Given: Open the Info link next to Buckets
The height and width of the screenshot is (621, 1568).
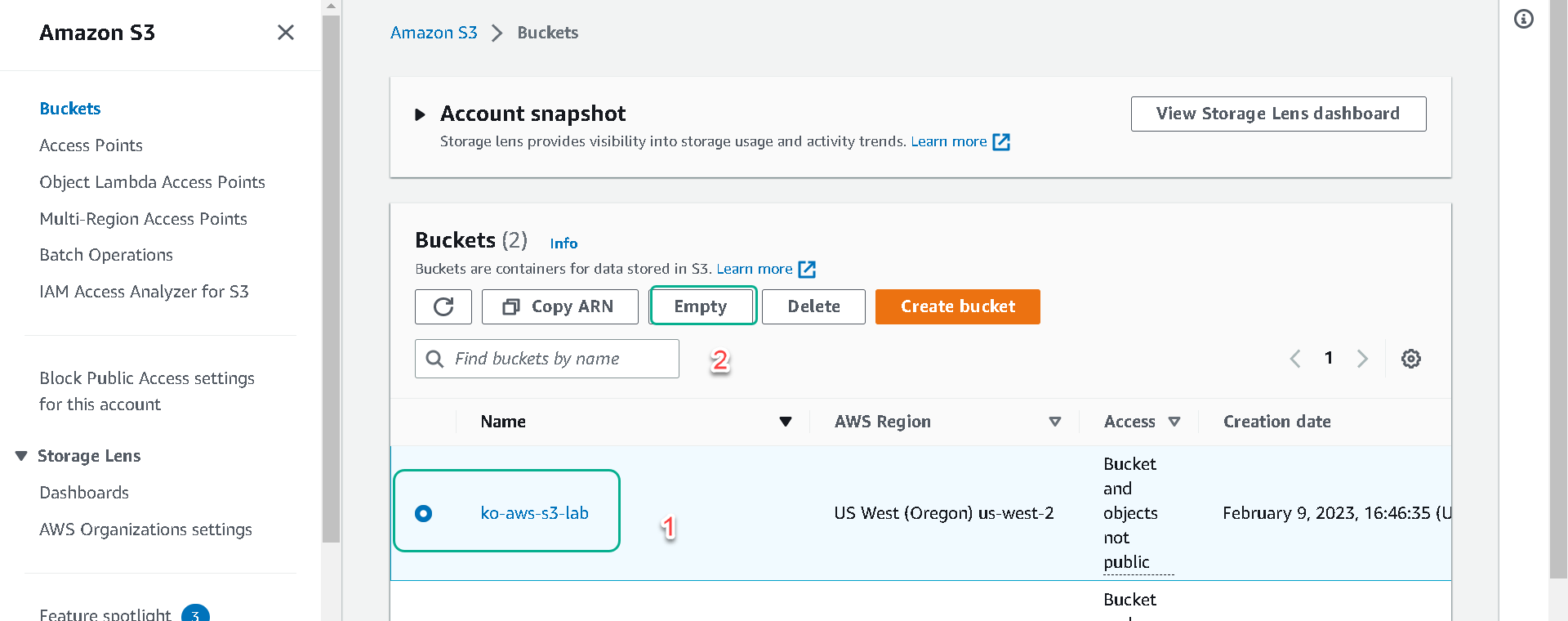Looking at the screenshot, I should 563,243.
